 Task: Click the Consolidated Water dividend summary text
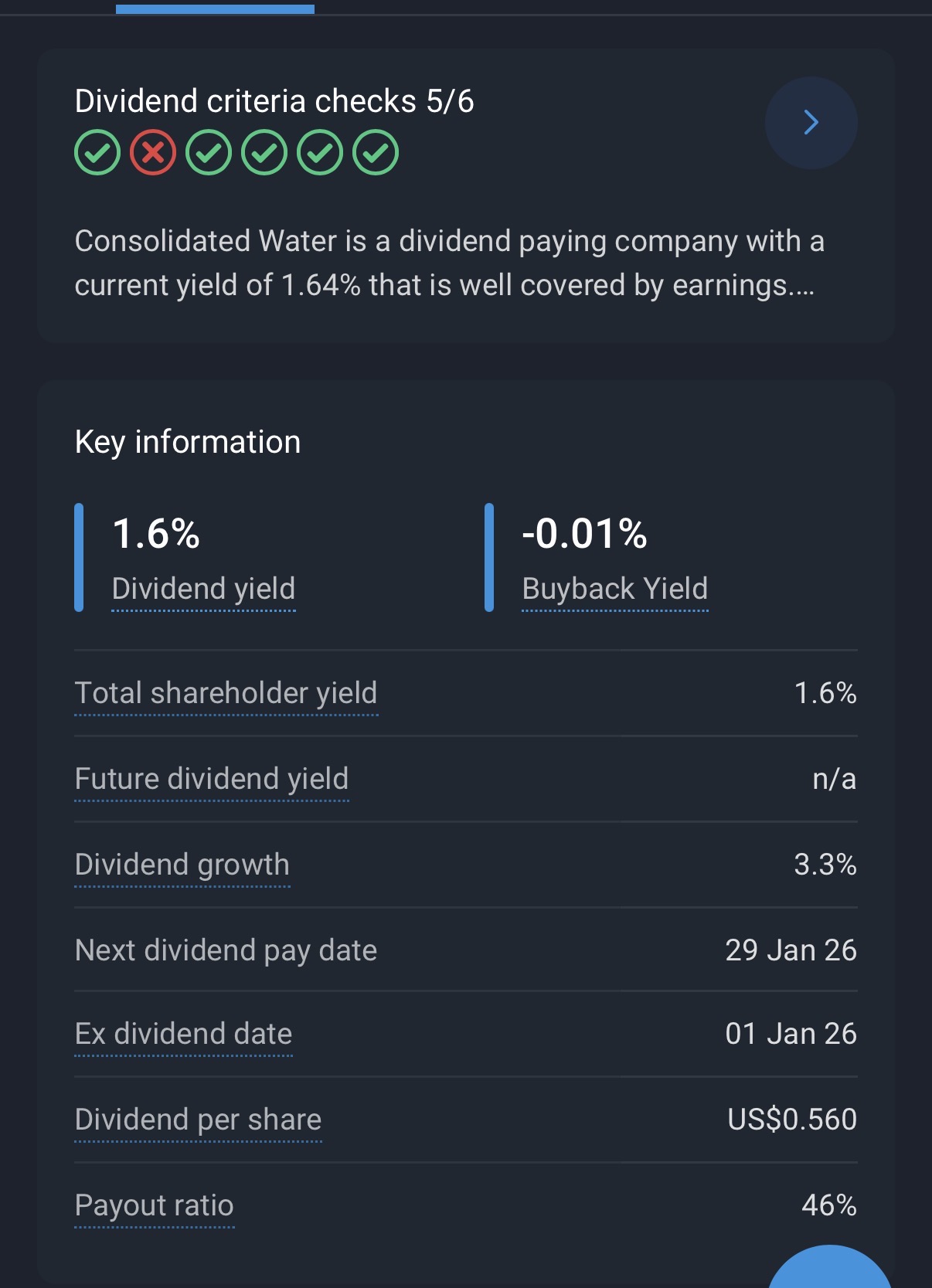pyautogui.click(x=448, y=263)
